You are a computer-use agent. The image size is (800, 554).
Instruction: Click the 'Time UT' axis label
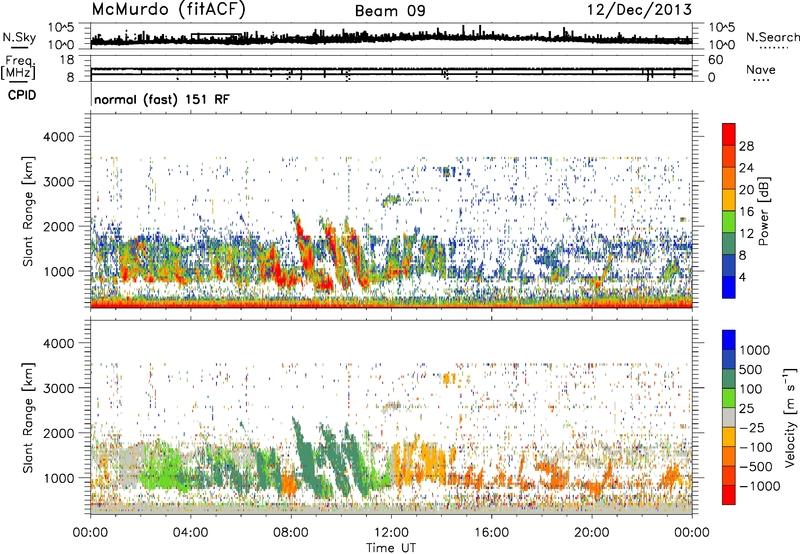pos(391,547)
